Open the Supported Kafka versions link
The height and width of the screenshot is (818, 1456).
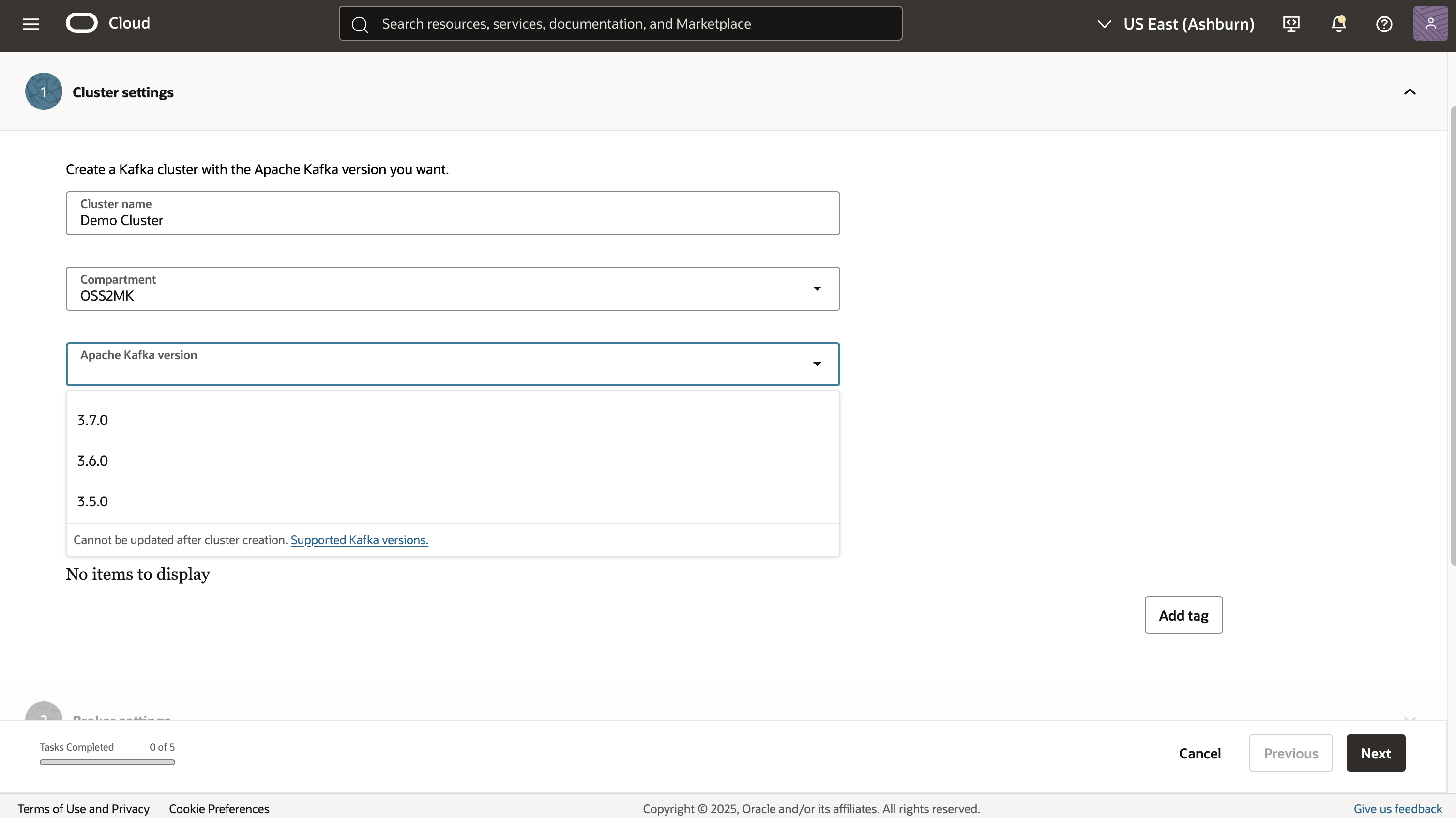pos(359,540)
